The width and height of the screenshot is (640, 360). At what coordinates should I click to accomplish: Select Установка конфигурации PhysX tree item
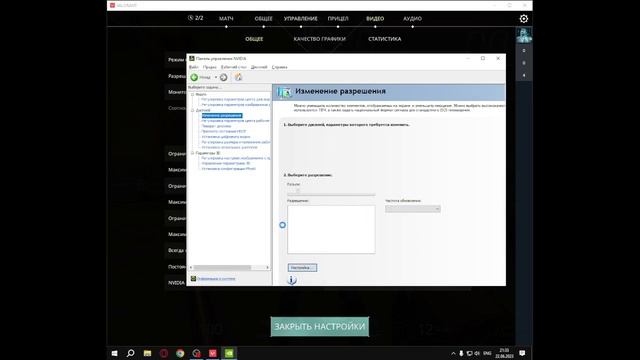(229, 169)
